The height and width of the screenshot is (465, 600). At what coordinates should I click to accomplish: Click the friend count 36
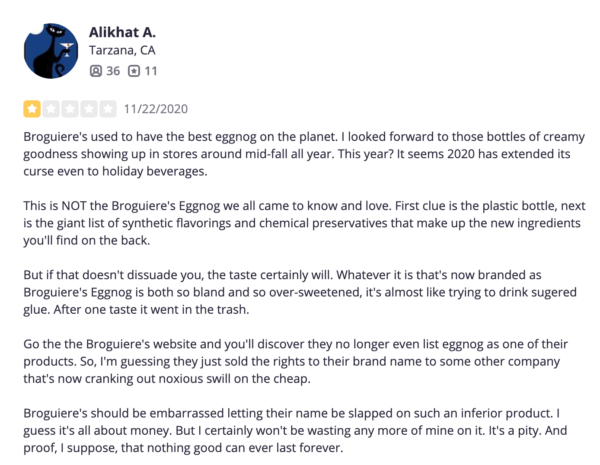click(x=113, y=71)
